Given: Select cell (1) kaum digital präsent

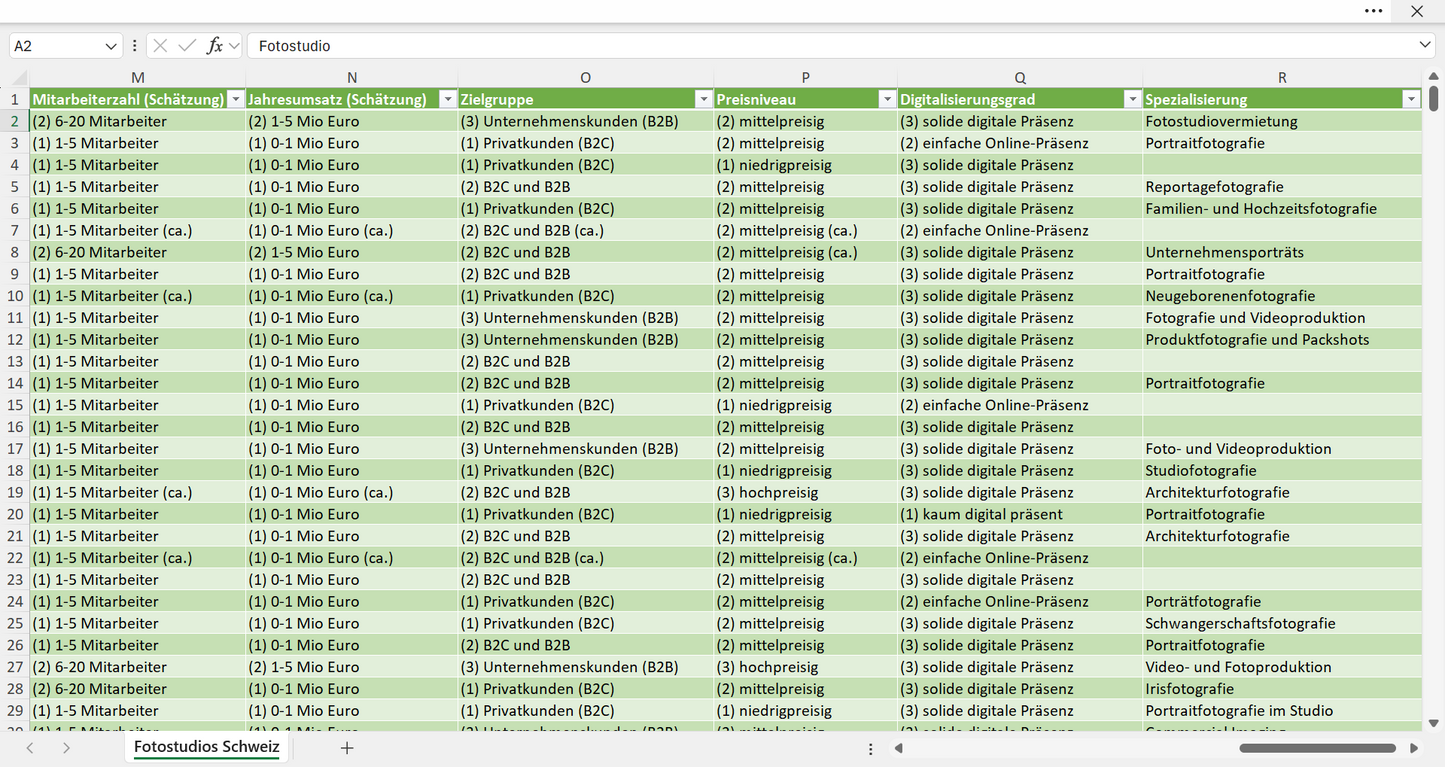Looking at the screenshot, I should click(1020, 514).
